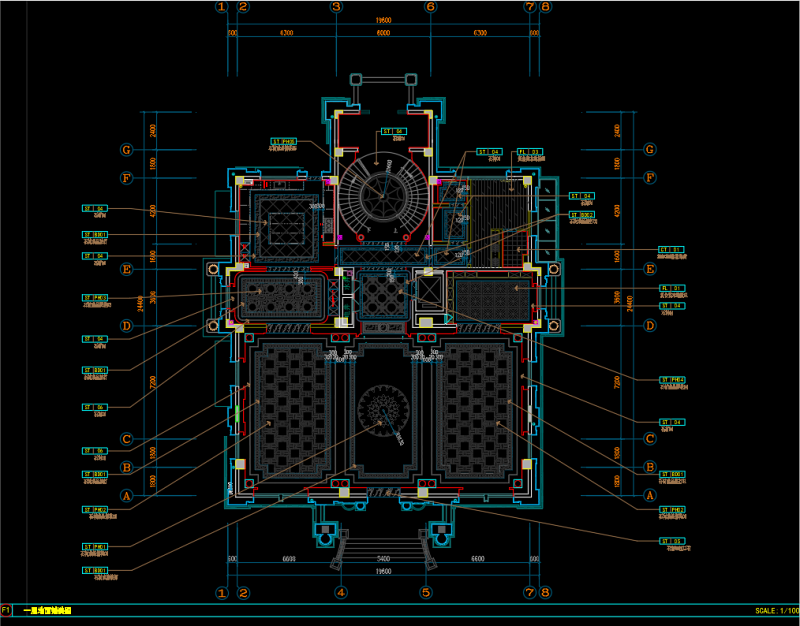
Task: Click the ST 05 material tag
Action: (671, 541)
